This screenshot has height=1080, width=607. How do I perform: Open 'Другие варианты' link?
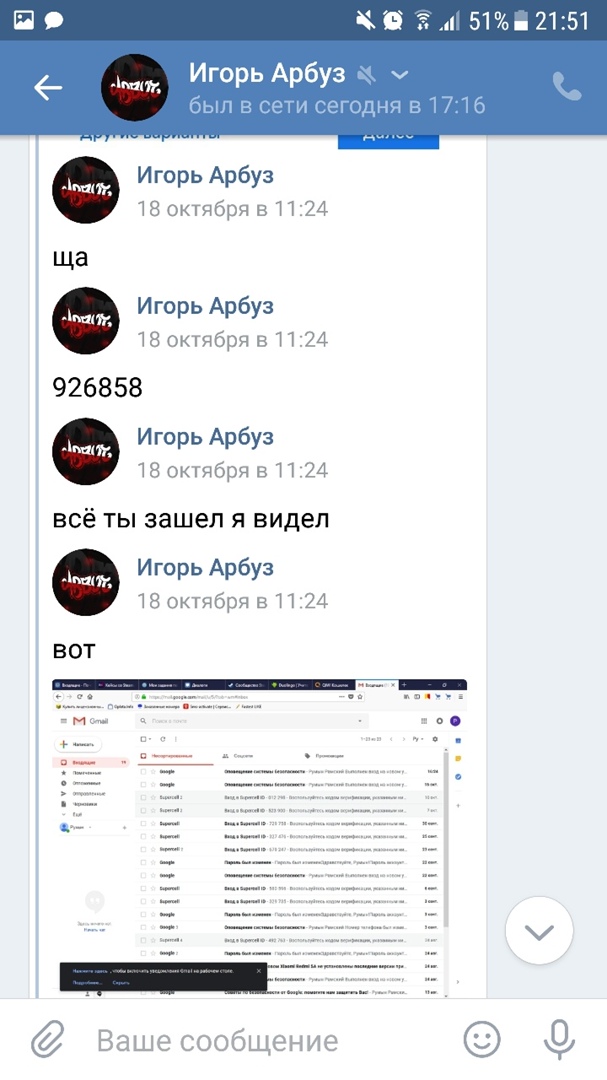pyautogui.click(x=150, y=138)
